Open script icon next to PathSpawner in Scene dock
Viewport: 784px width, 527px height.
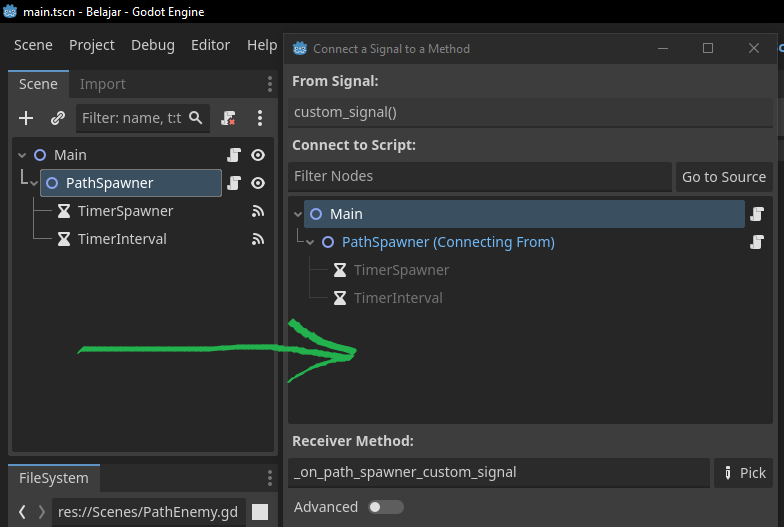[x=234, y=183]
